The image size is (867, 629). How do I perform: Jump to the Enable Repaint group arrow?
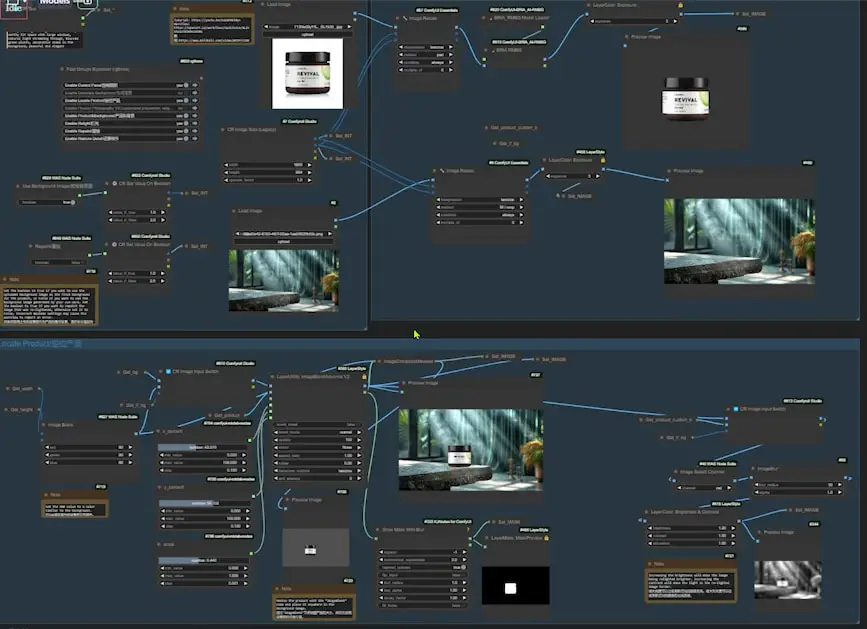tap(195, 131)
